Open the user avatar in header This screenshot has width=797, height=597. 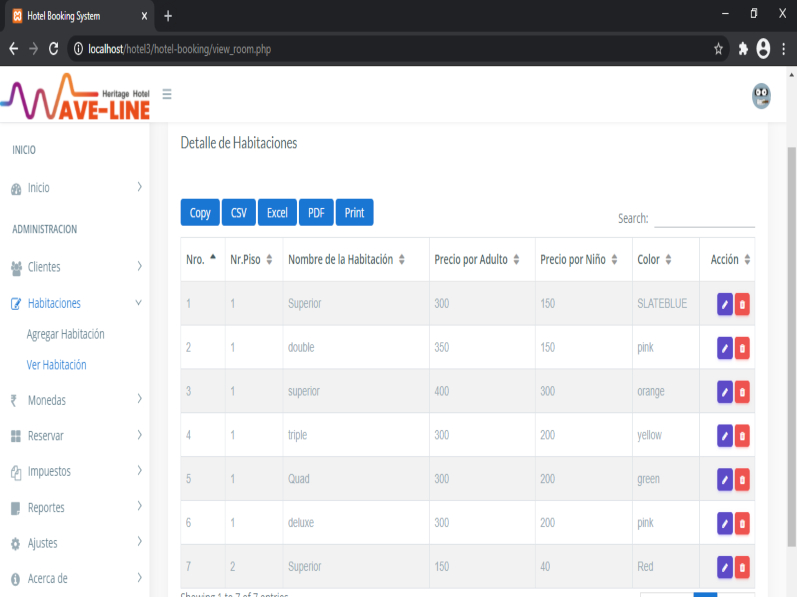pos(761,96)
